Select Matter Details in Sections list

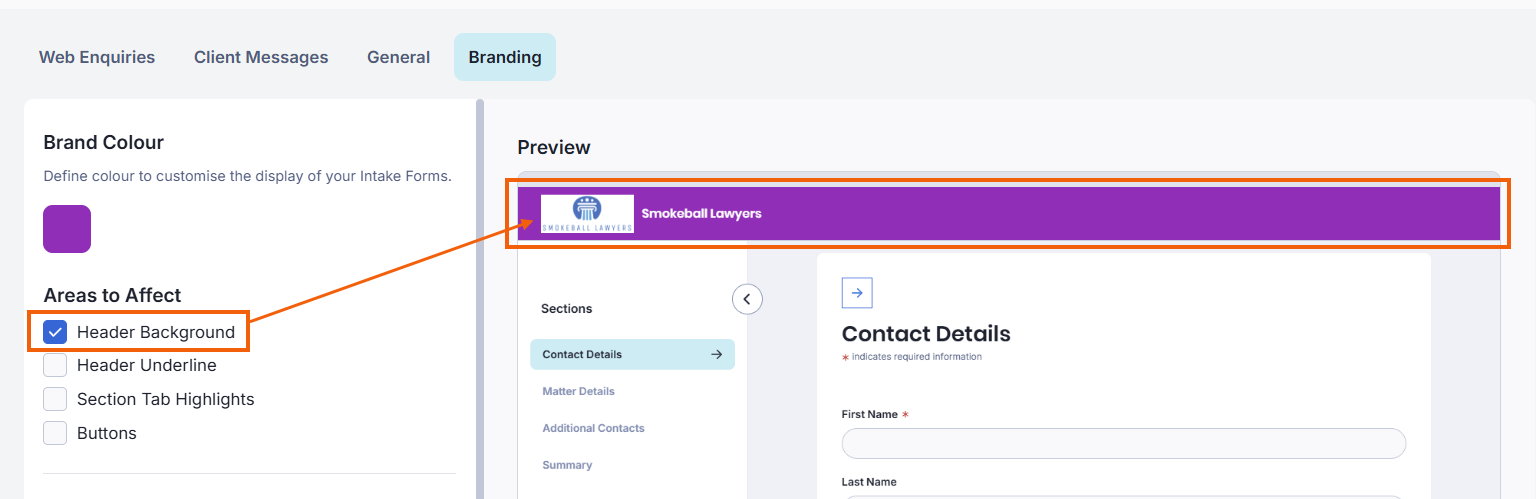[x=578, y=391]
